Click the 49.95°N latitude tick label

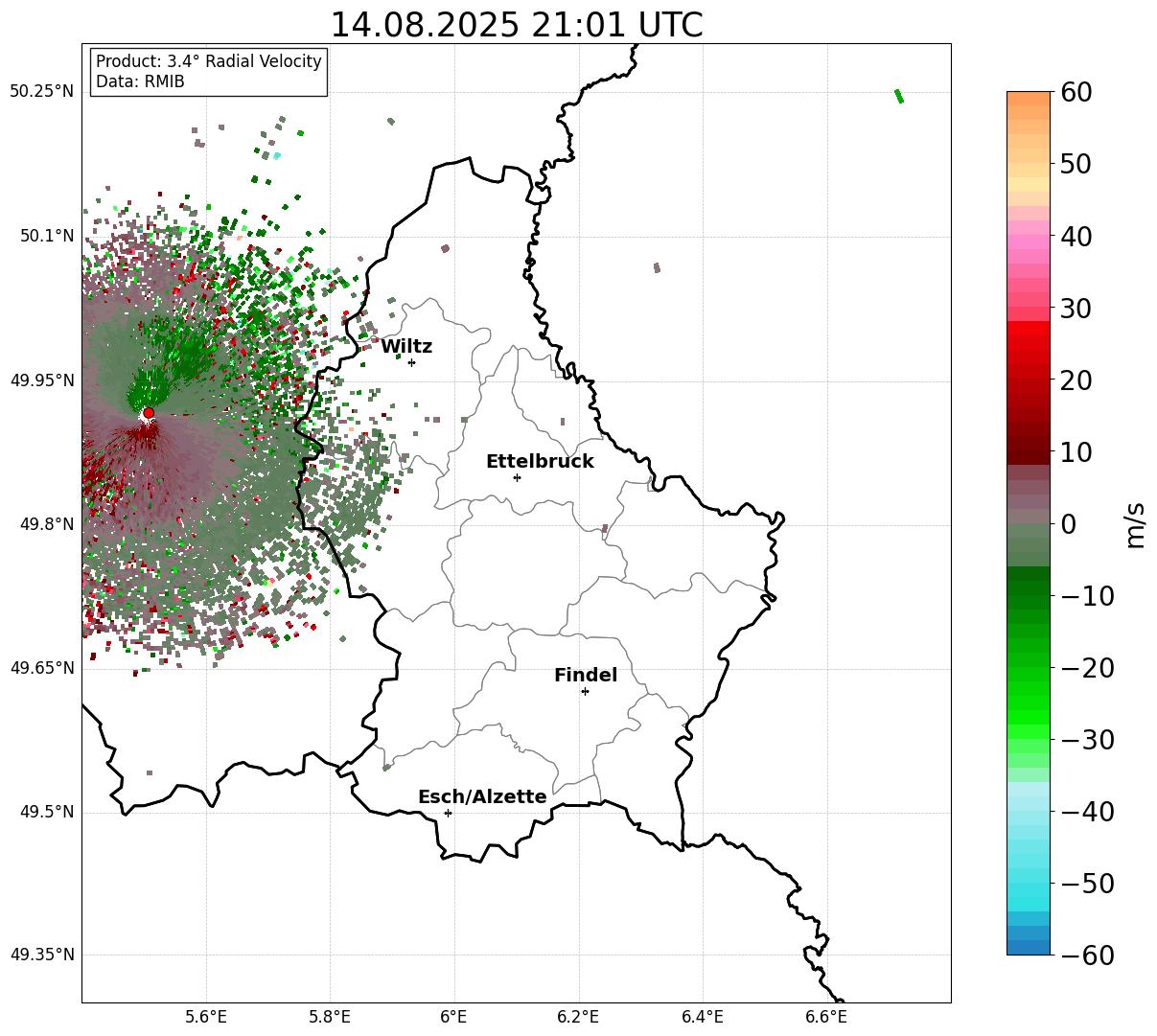(x=42, y=380)
